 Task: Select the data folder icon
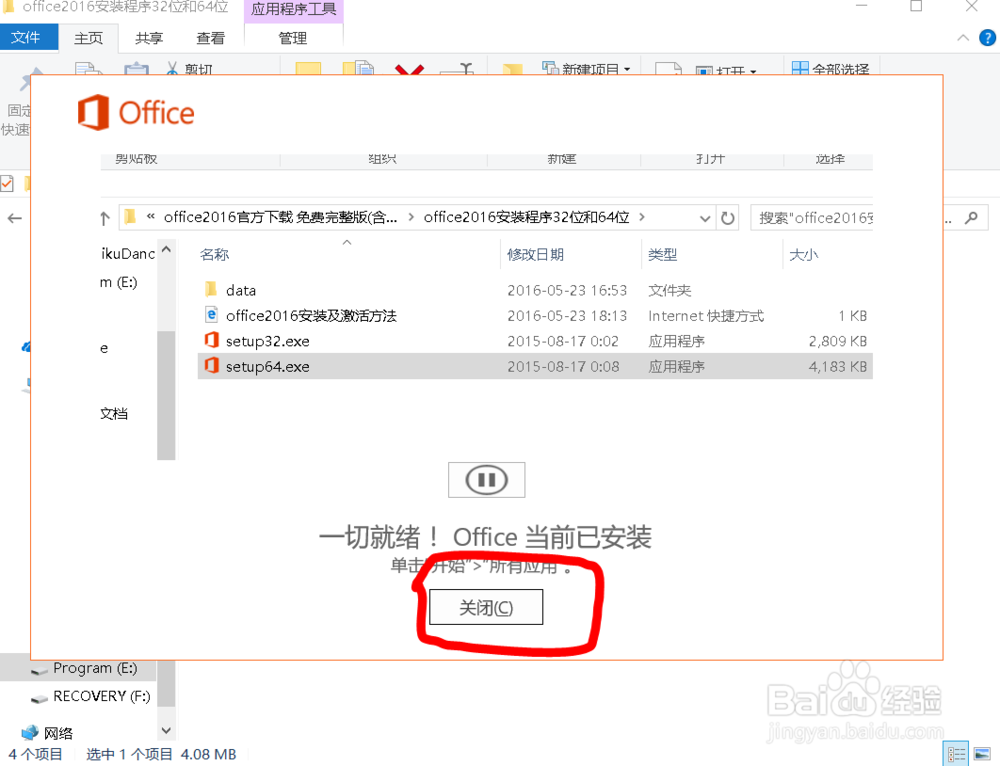tap(211, 290)
